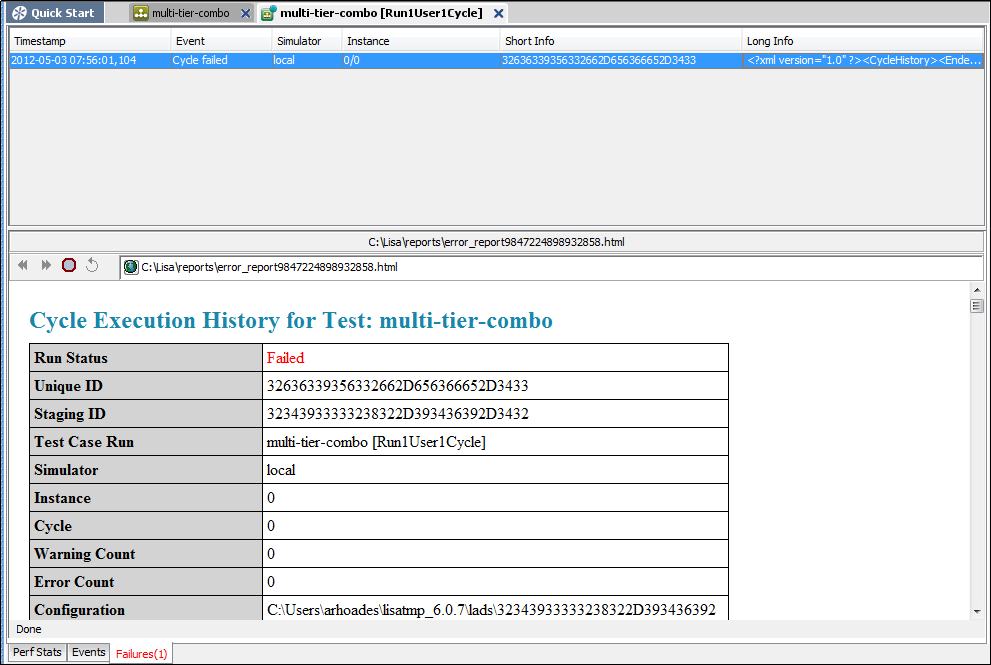The image size is (991, 665).
Task: Select the Failures(1) tab
Action: [x=141, y=653]
